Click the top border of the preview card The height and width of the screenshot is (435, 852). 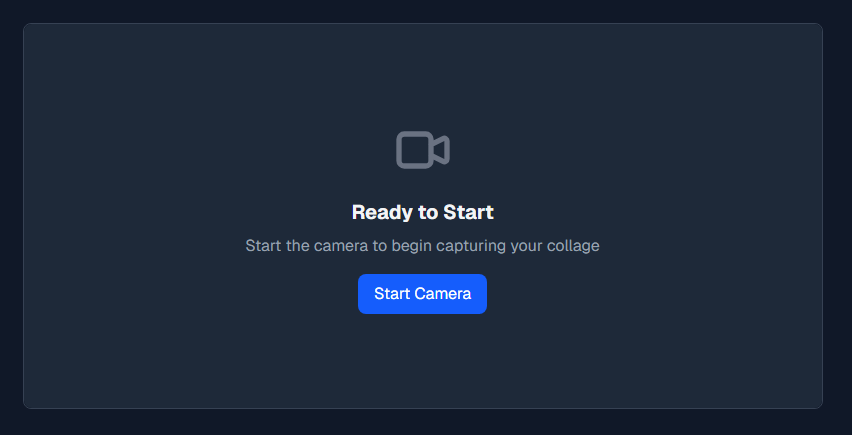point(423,23)
